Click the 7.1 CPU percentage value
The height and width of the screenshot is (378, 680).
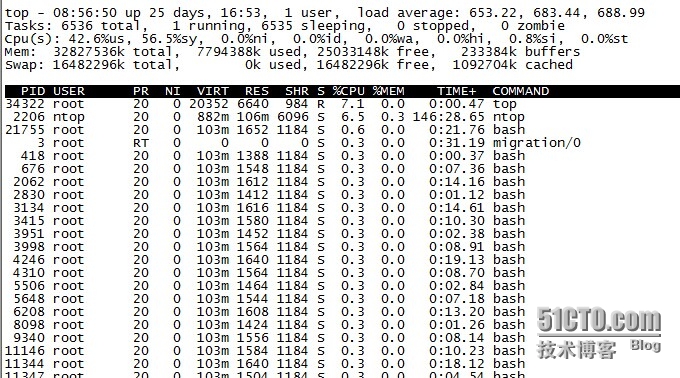pyautogui.click(x=353, y=104)
